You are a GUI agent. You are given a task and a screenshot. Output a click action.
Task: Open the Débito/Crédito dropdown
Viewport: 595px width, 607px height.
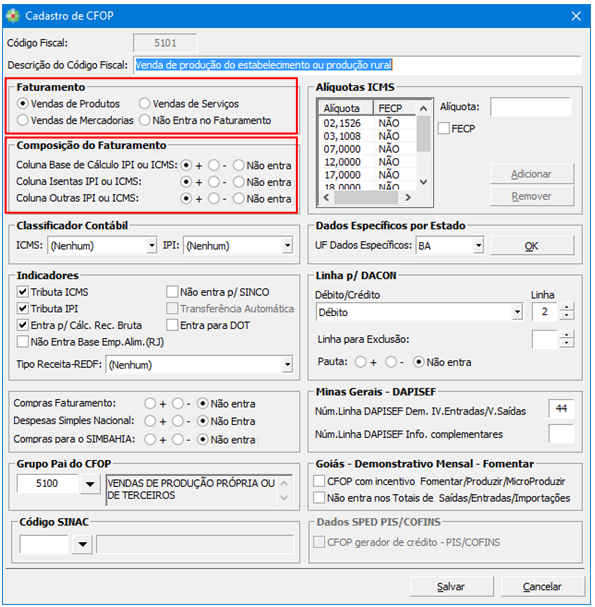tap(517, 312)
